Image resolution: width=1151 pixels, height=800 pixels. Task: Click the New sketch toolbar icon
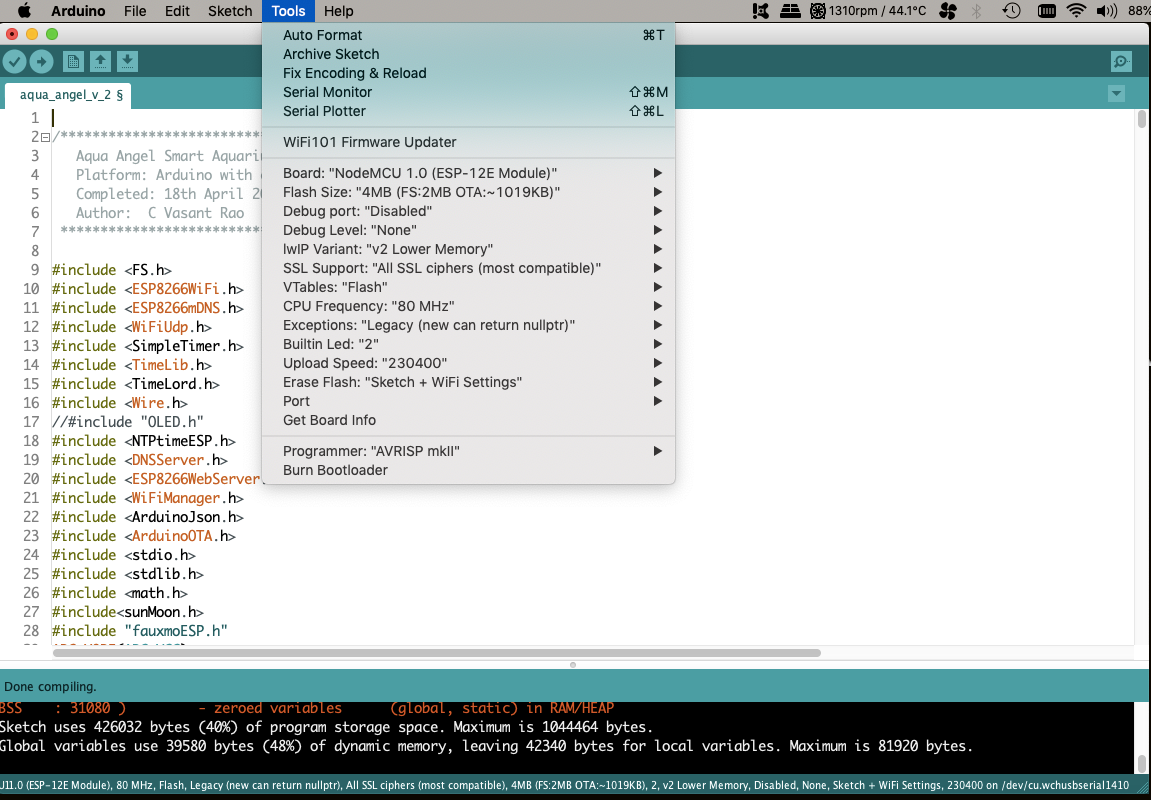[x=73, y=62]
